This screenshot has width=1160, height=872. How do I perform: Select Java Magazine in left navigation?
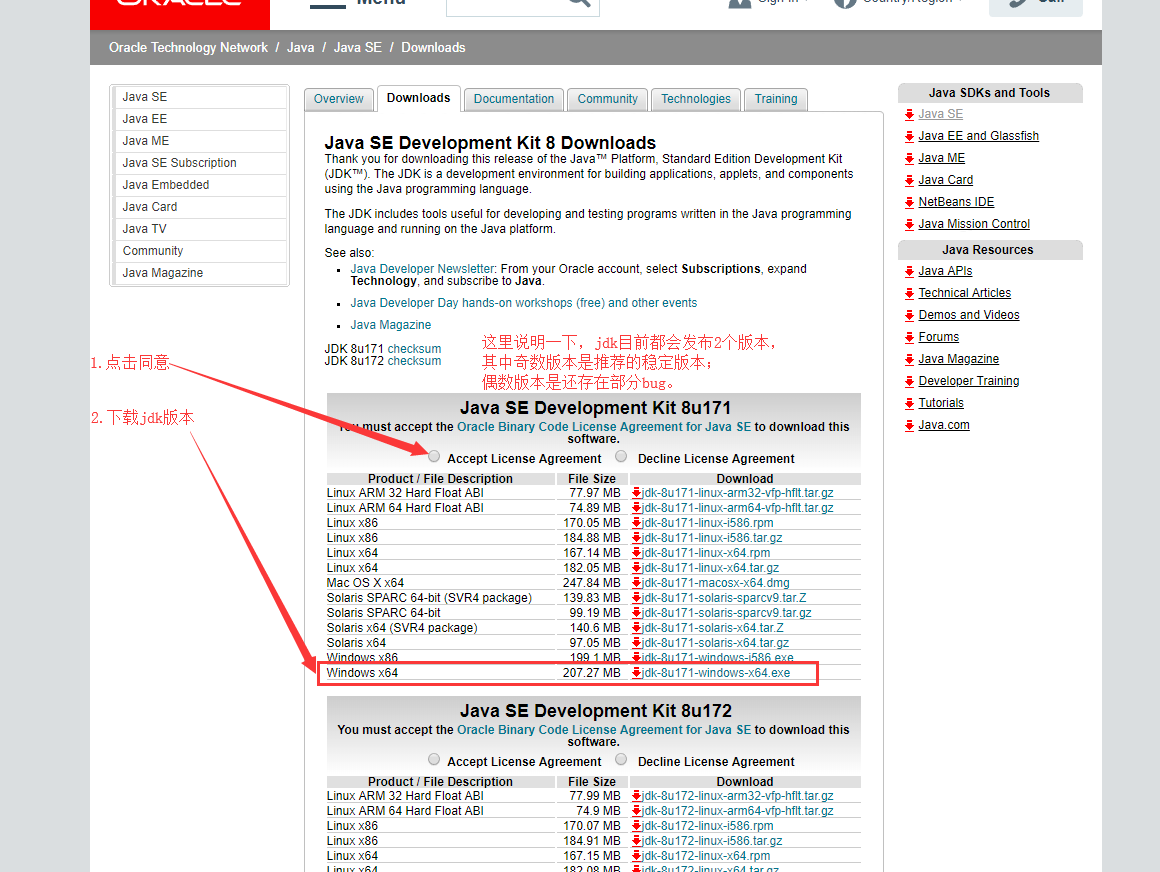click(200, 273)
